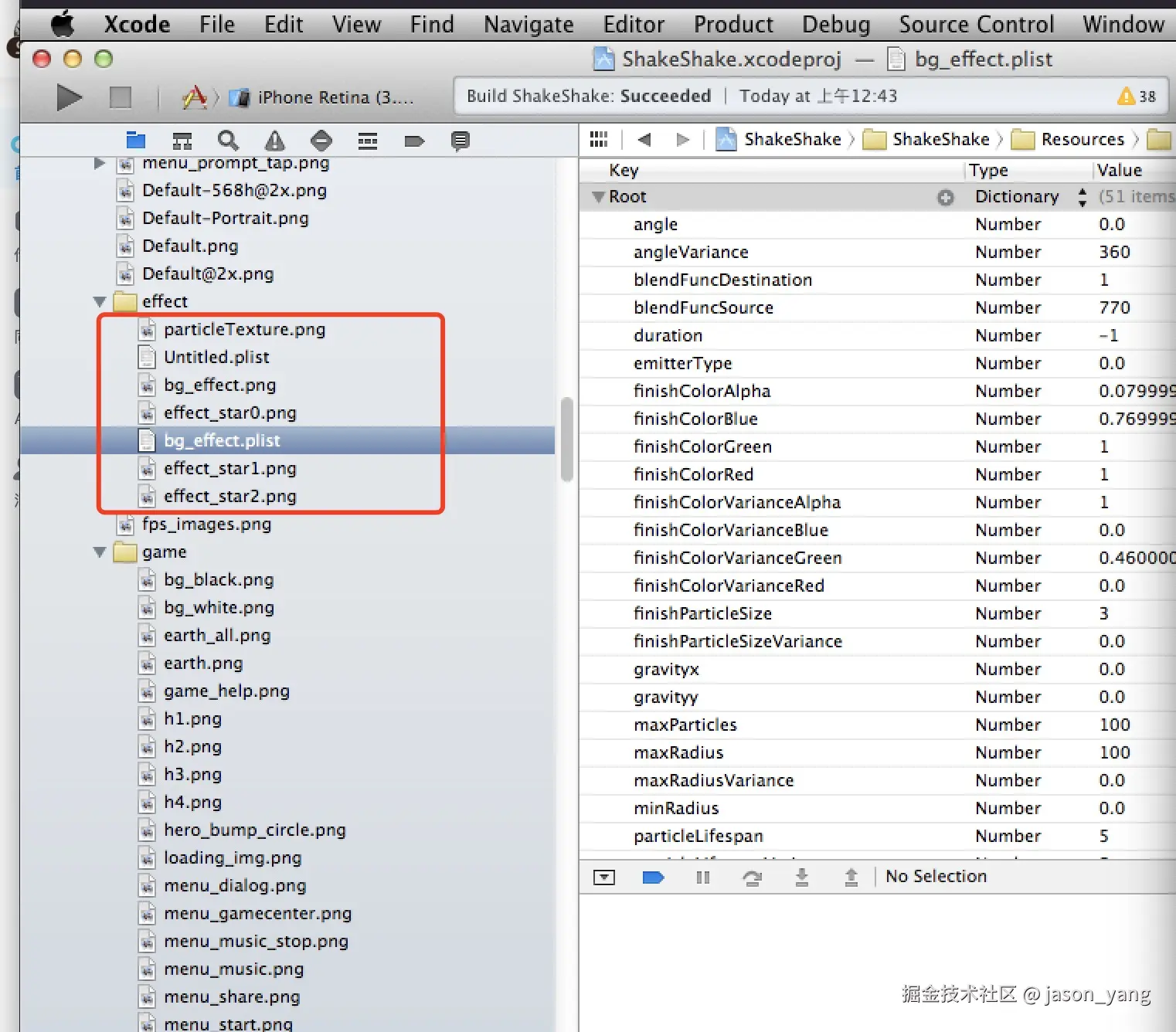
Task: Open the Apple menu
Action: pos(62,24)
